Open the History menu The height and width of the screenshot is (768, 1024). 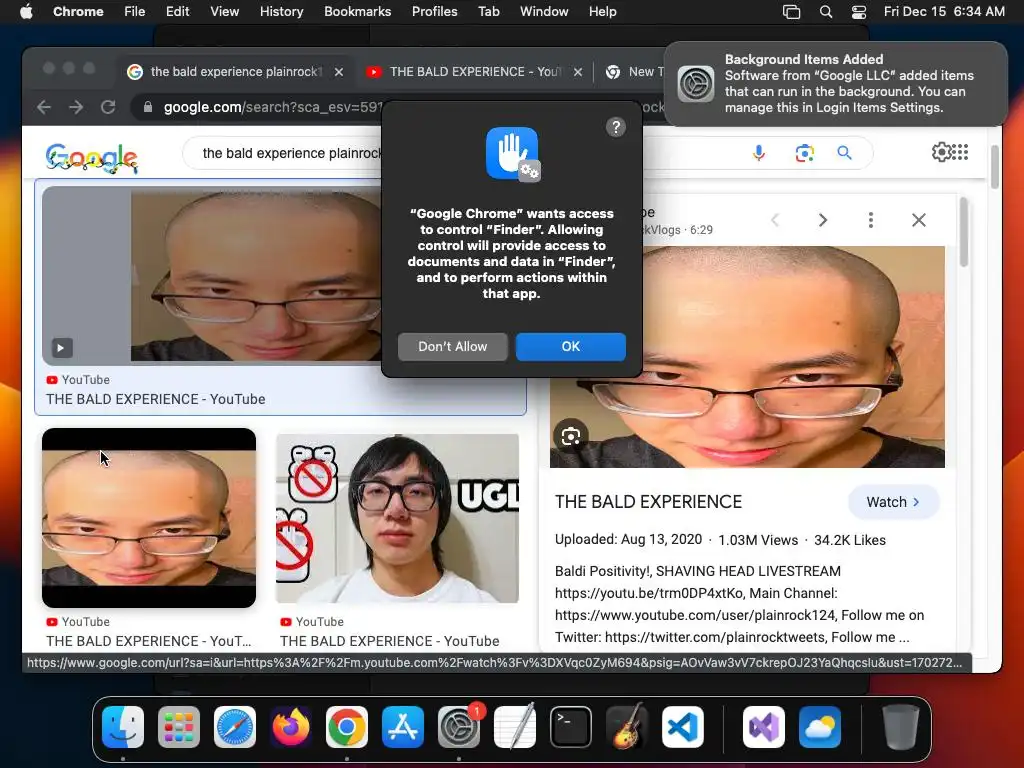point(281,12)
